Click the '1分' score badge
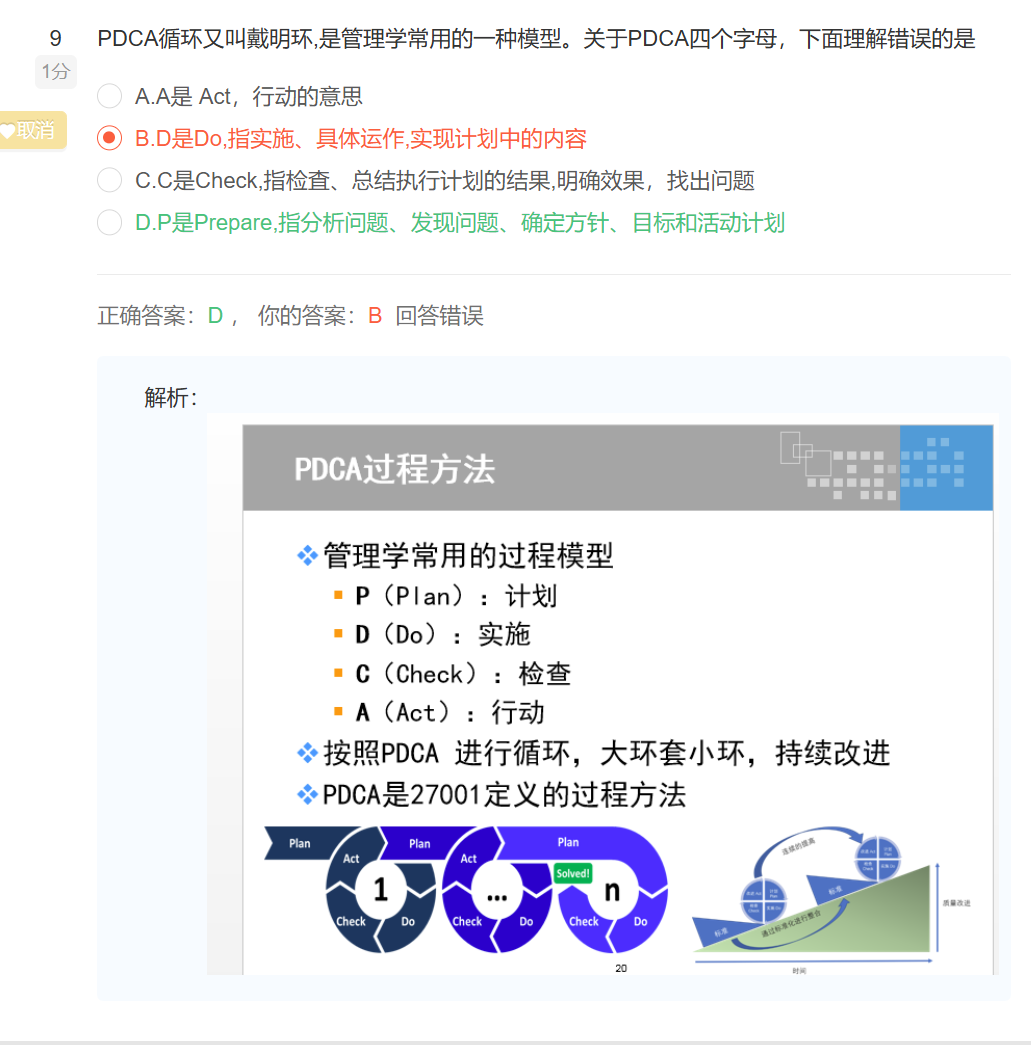This screenshot has height=1045, width=1031. coord(56,72)
